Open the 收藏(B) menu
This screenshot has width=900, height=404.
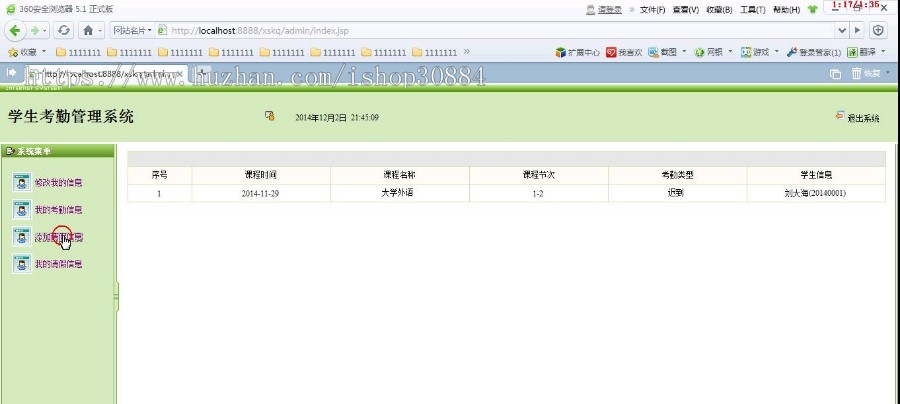pos(719,10)
